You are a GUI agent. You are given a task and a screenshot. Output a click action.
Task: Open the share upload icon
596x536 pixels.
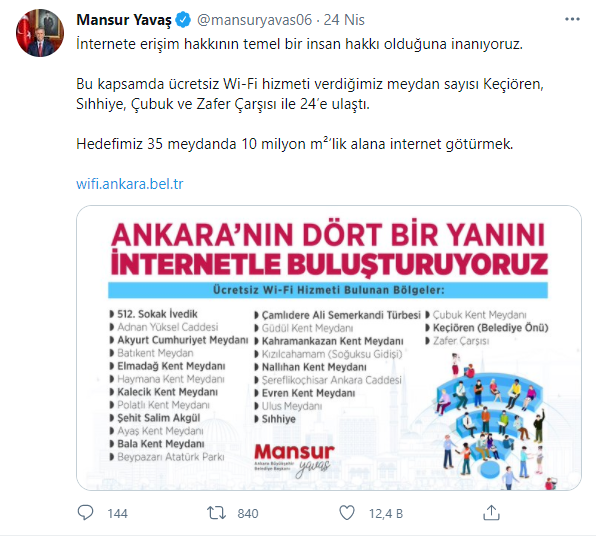[x=491, y=512]
